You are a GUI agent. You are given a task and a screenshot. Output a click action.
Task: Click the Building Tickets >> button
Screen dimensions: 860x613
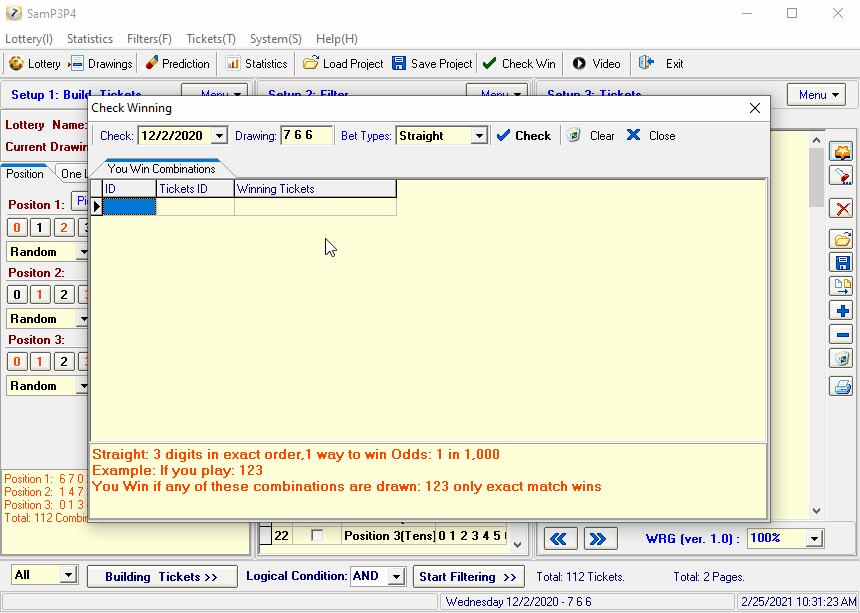pos(162,577)
